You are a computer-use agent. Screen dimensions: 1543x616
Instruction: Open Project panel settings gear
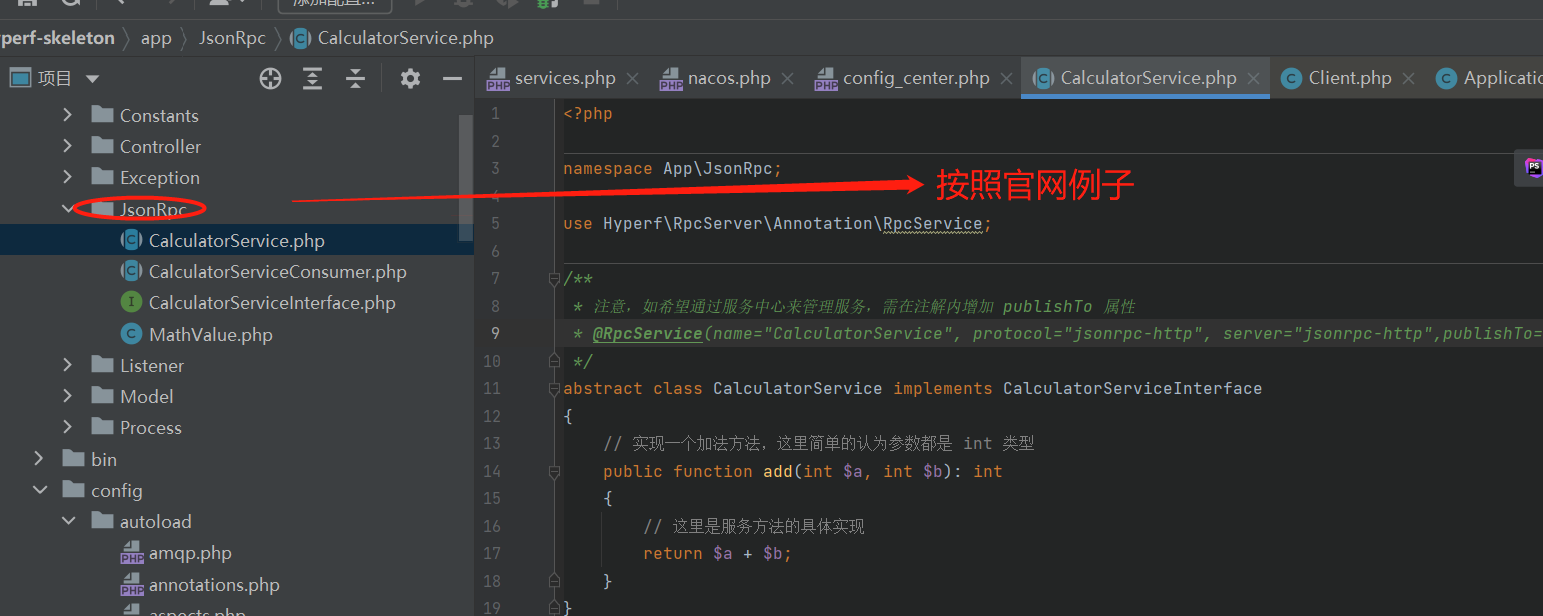coord(410,79)
